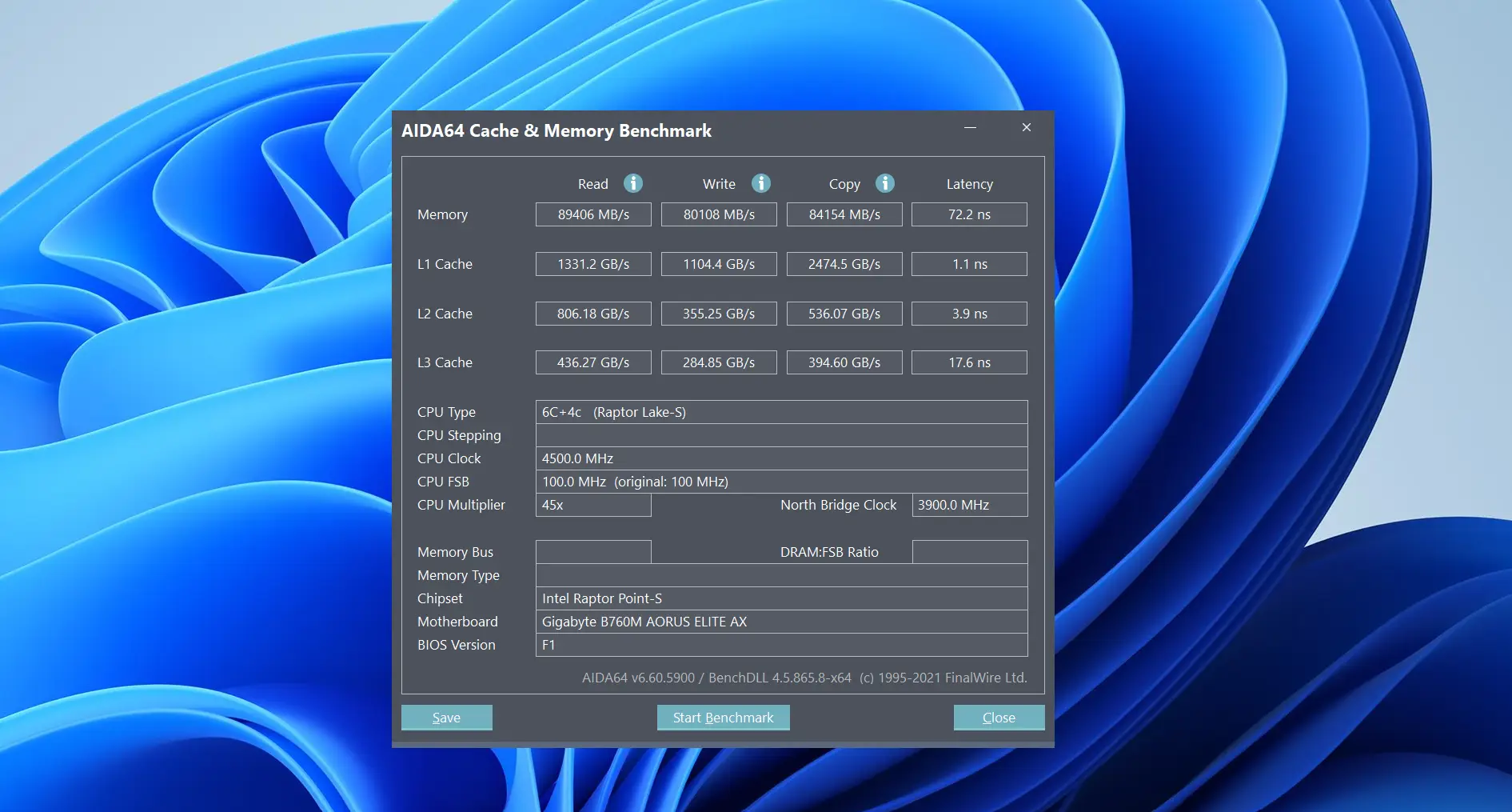Click the AIDA64 v6.60.5900 version footer text
The width and height of the screenshot is (1512, 812).
pos(804,678)
